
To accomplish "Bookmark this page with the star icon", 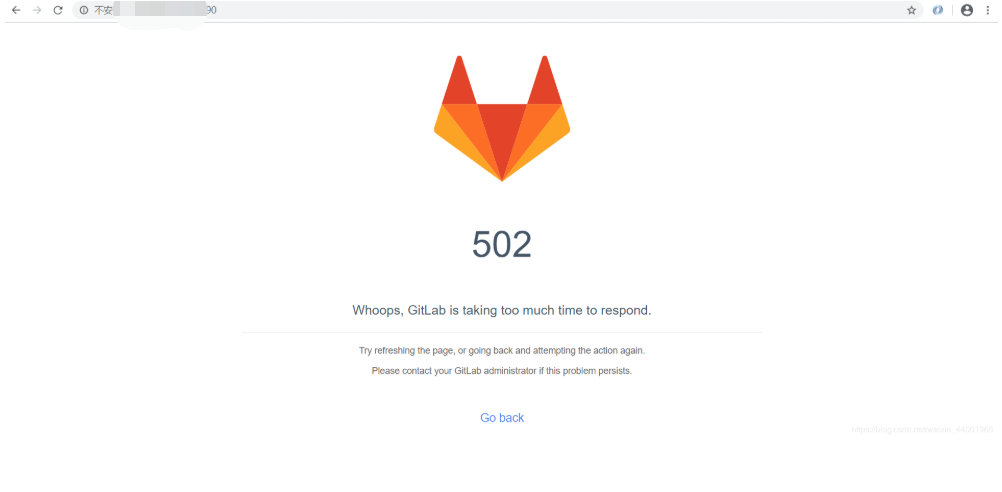I will tap(911, 10).
